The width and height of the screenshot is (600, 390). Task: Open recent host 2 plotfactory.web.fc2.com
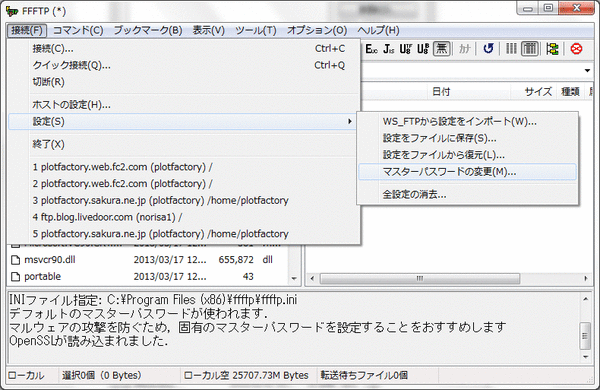[184, 184]
